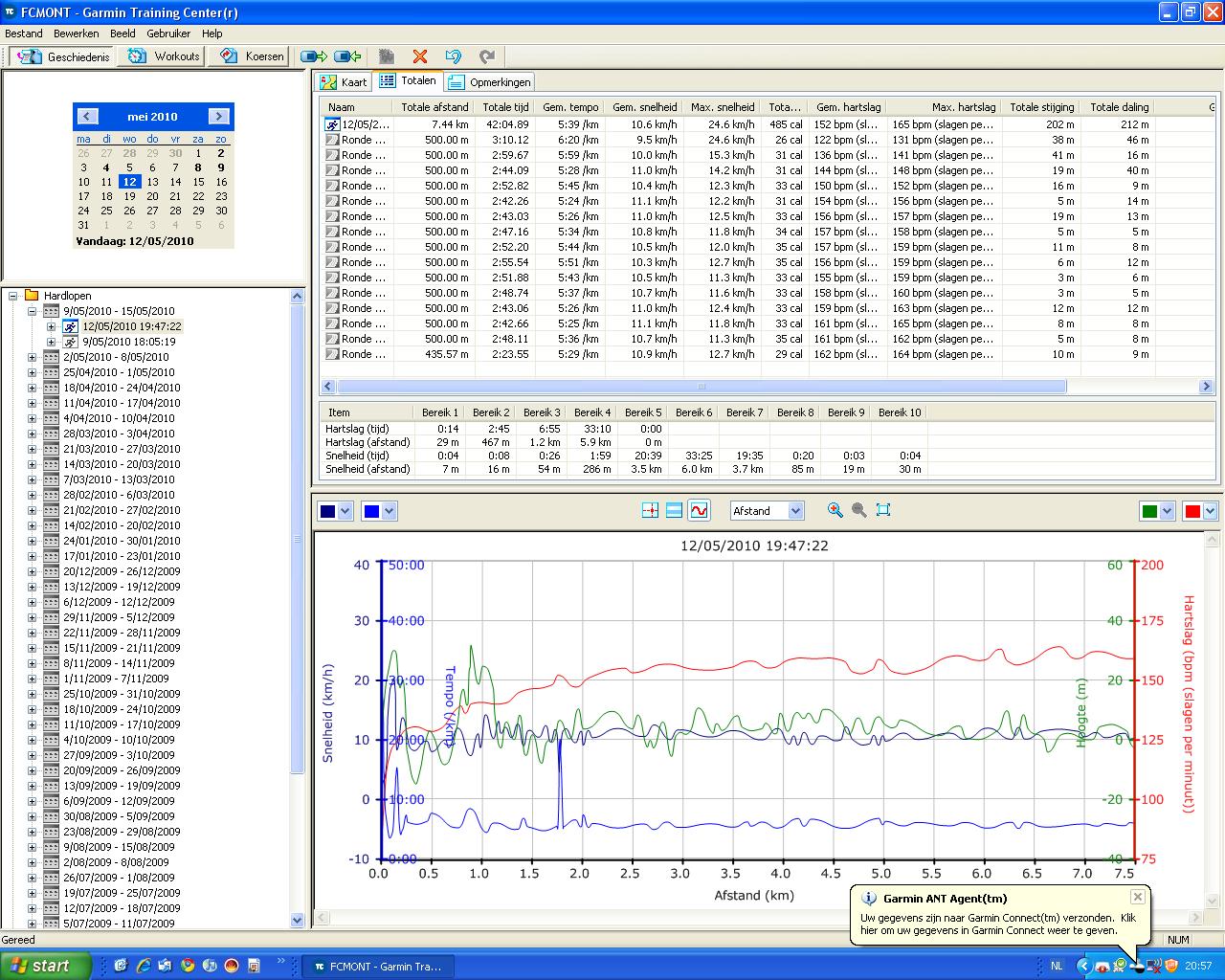Screen dimensions: 1225x980
Task: Open the Bewerken menu
Action: click(x=77, y=33)
